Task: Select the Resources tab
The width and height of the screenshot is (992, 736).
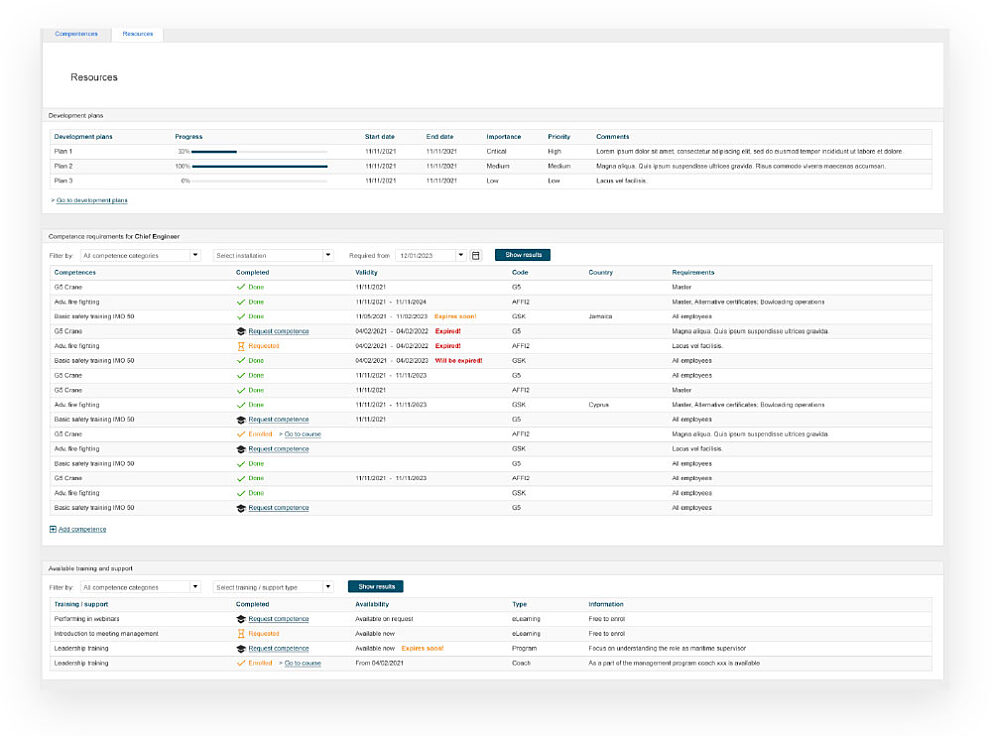Action: tap(137, 34)
